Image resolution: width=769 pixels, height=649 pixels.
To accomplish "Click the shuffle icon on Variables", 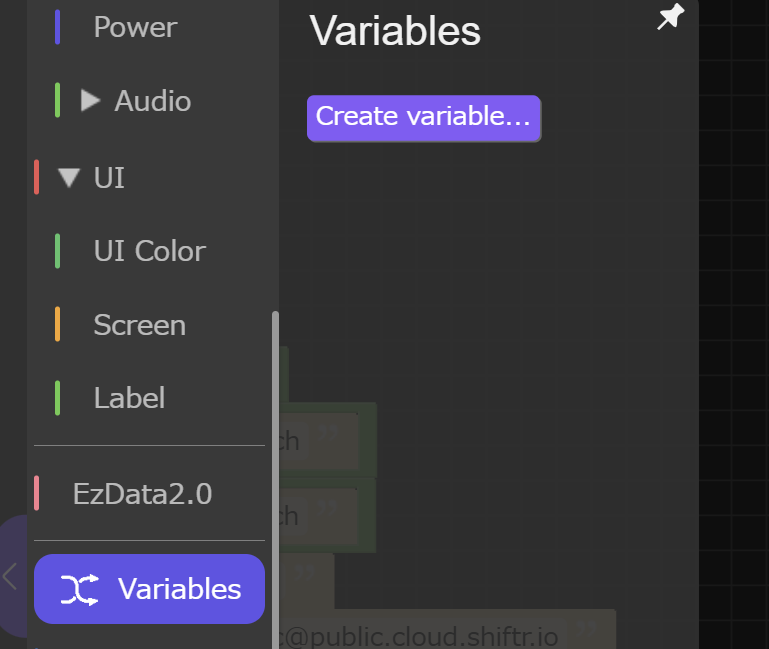I will 80,590.
